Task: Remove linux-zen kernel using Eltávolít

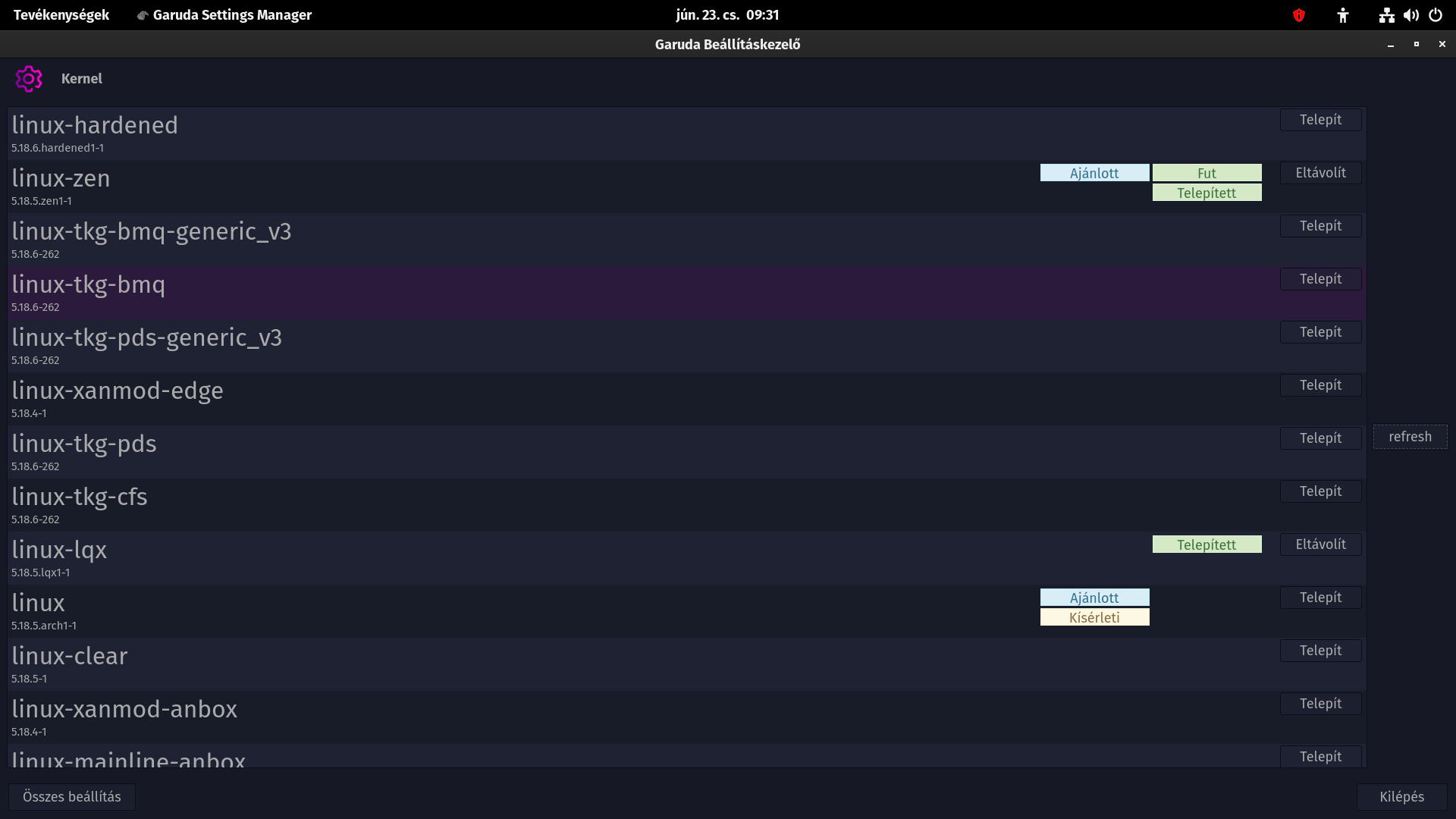Action: coord(1320,173)
